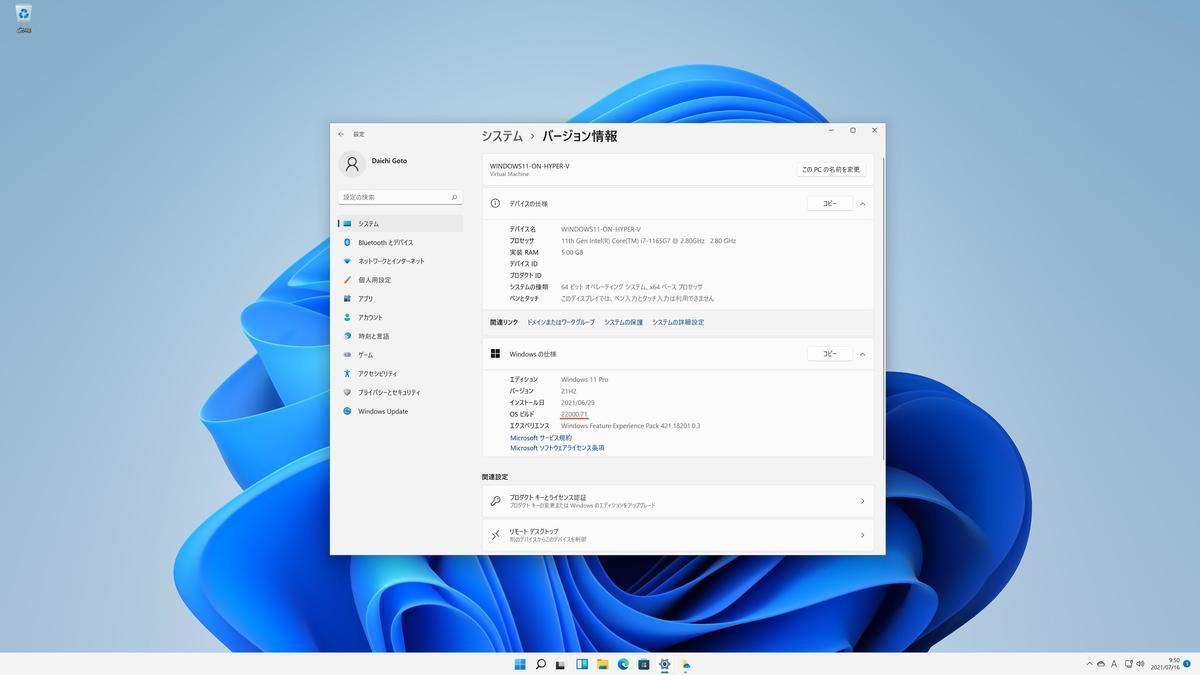Image resolution: width=1200 pixels, height=675 pixels.
Task: Select the OS build value 22000.71
Action: (574, 414)
